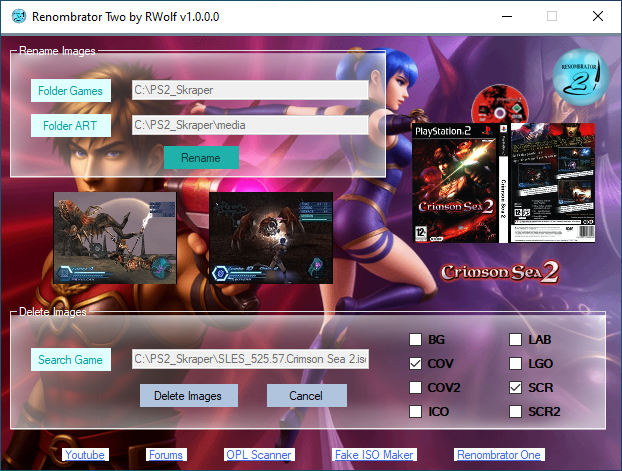Select the left gameplay screenshot thumbnail

pos(115,238)
